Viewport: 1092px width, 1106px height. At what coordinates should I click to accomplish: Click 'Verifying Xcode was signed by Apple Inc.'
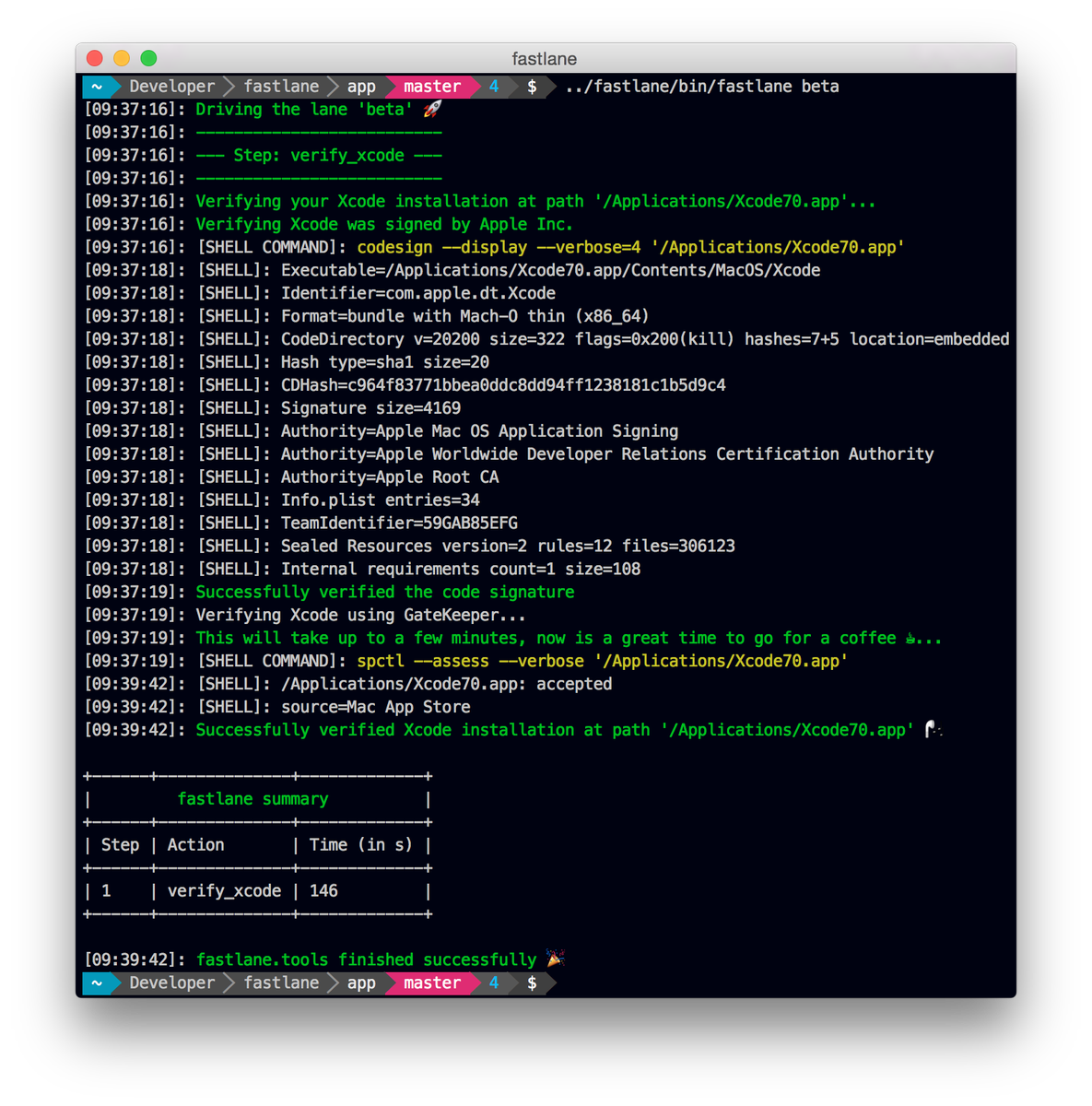click(x=384, y=224)
